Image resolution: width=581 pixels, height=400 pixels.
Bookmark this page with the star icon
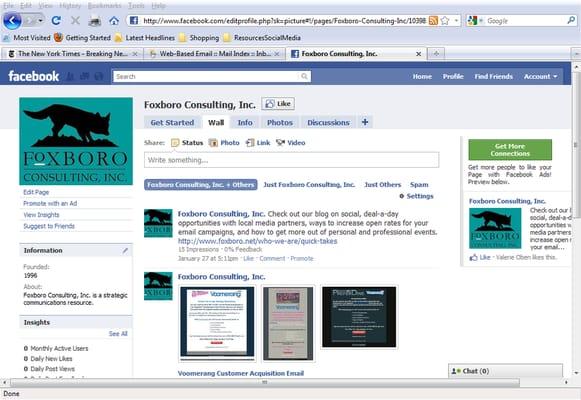[445, 21]
